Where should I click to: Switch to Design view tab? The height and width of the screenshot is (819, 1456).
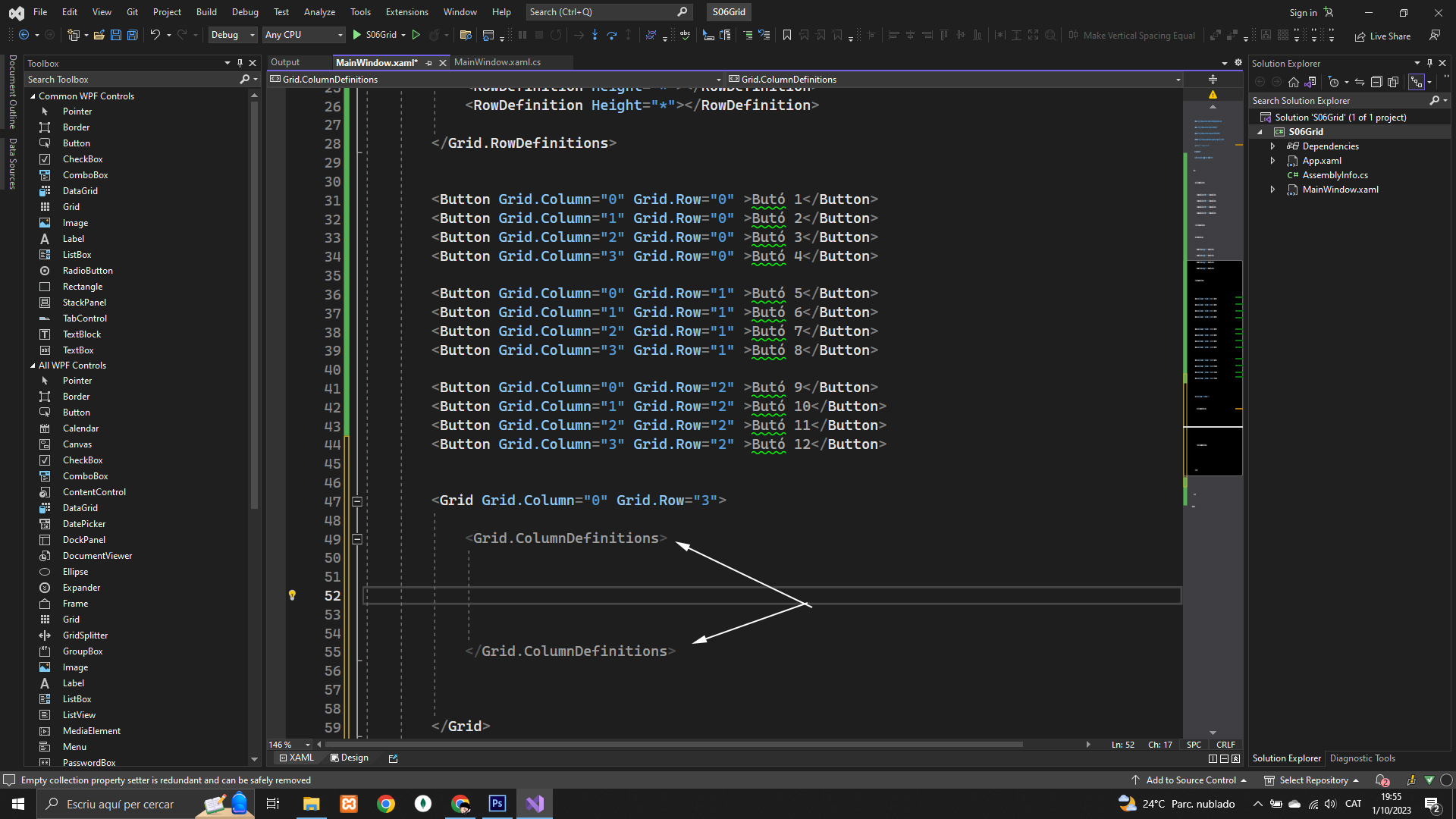point(350,758)
